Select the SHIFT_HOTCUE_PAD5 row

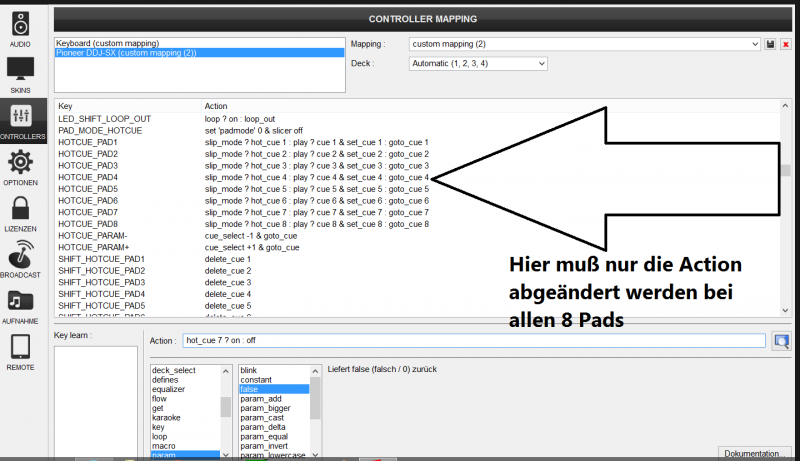point(417,306)
